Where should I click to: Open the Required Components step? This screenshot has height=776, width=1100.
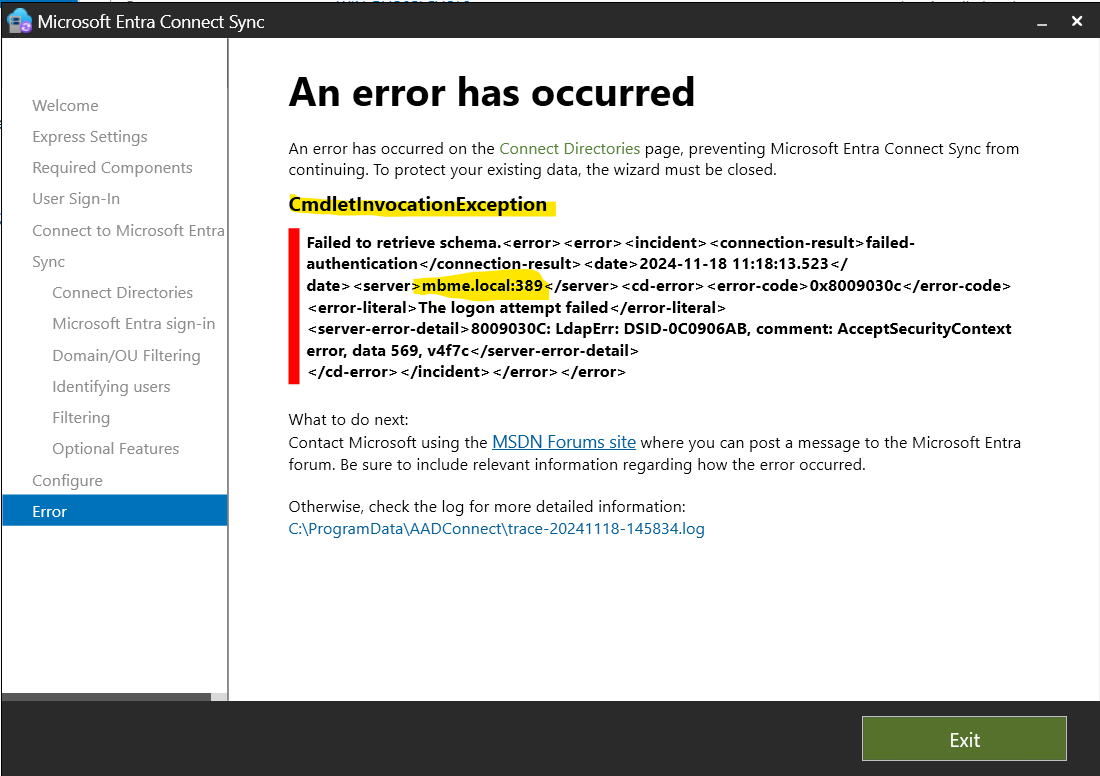pyautogui.click(x=112, y=168)
